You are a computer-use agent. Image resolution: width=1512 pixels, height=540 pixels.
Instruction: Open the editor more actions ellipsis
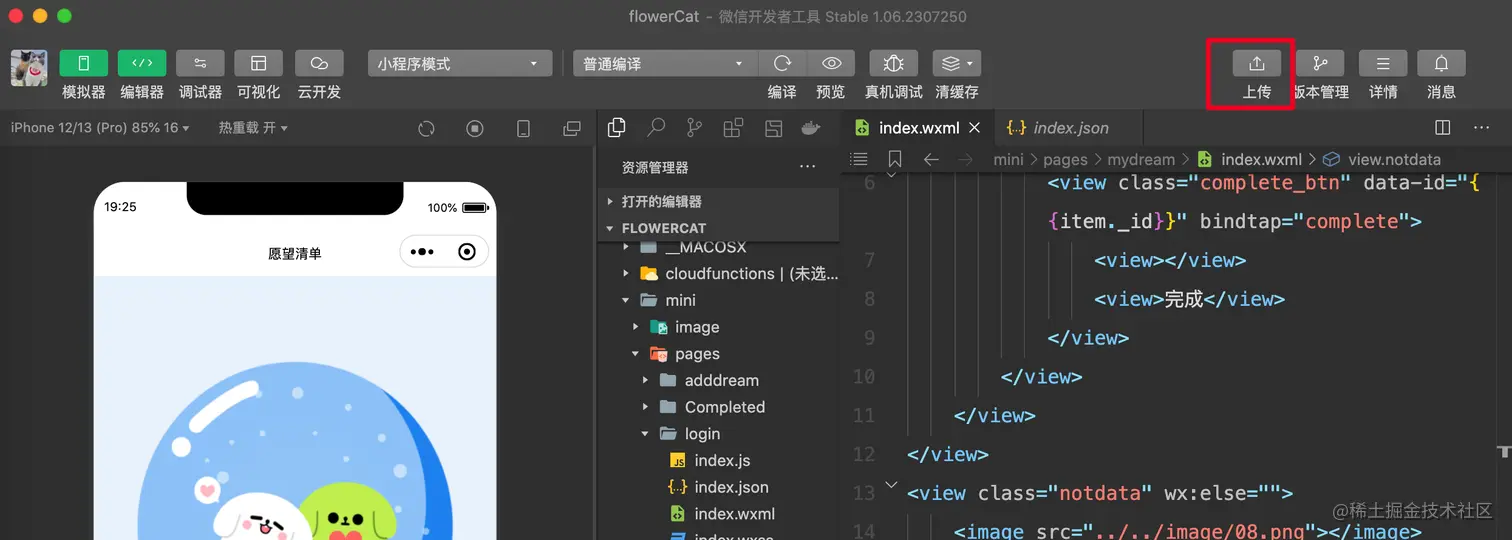pyautogui.click(x=1482, y=128)
